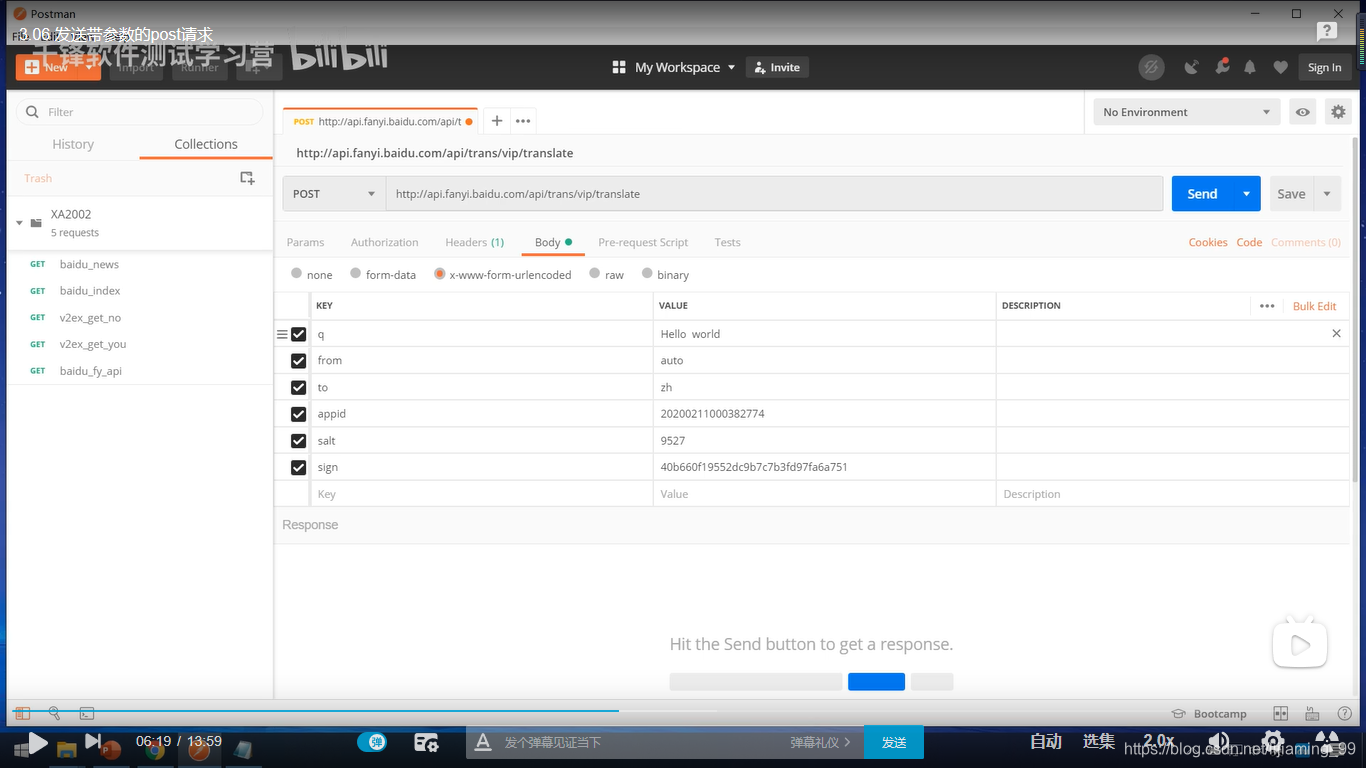
Task: Open find and replace icon in status bar
Action: [55, 714]
